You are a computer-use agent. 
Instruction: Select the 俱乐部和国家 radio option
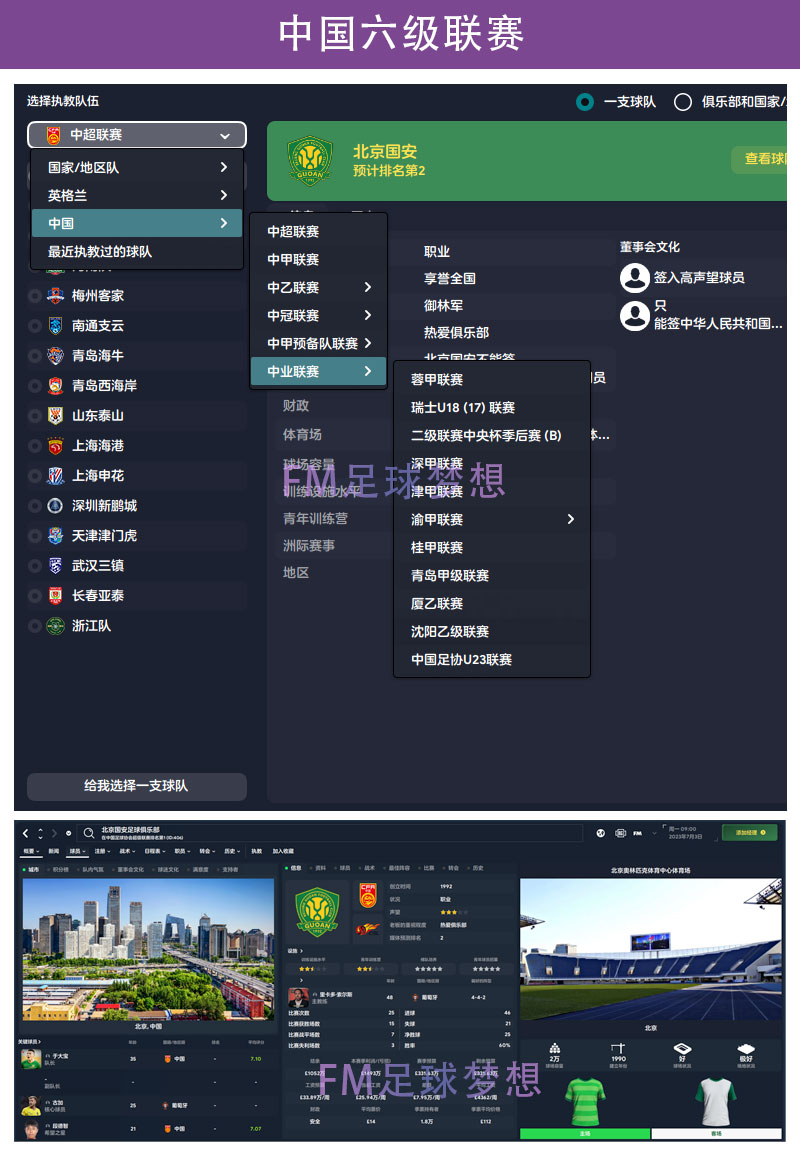683,102
